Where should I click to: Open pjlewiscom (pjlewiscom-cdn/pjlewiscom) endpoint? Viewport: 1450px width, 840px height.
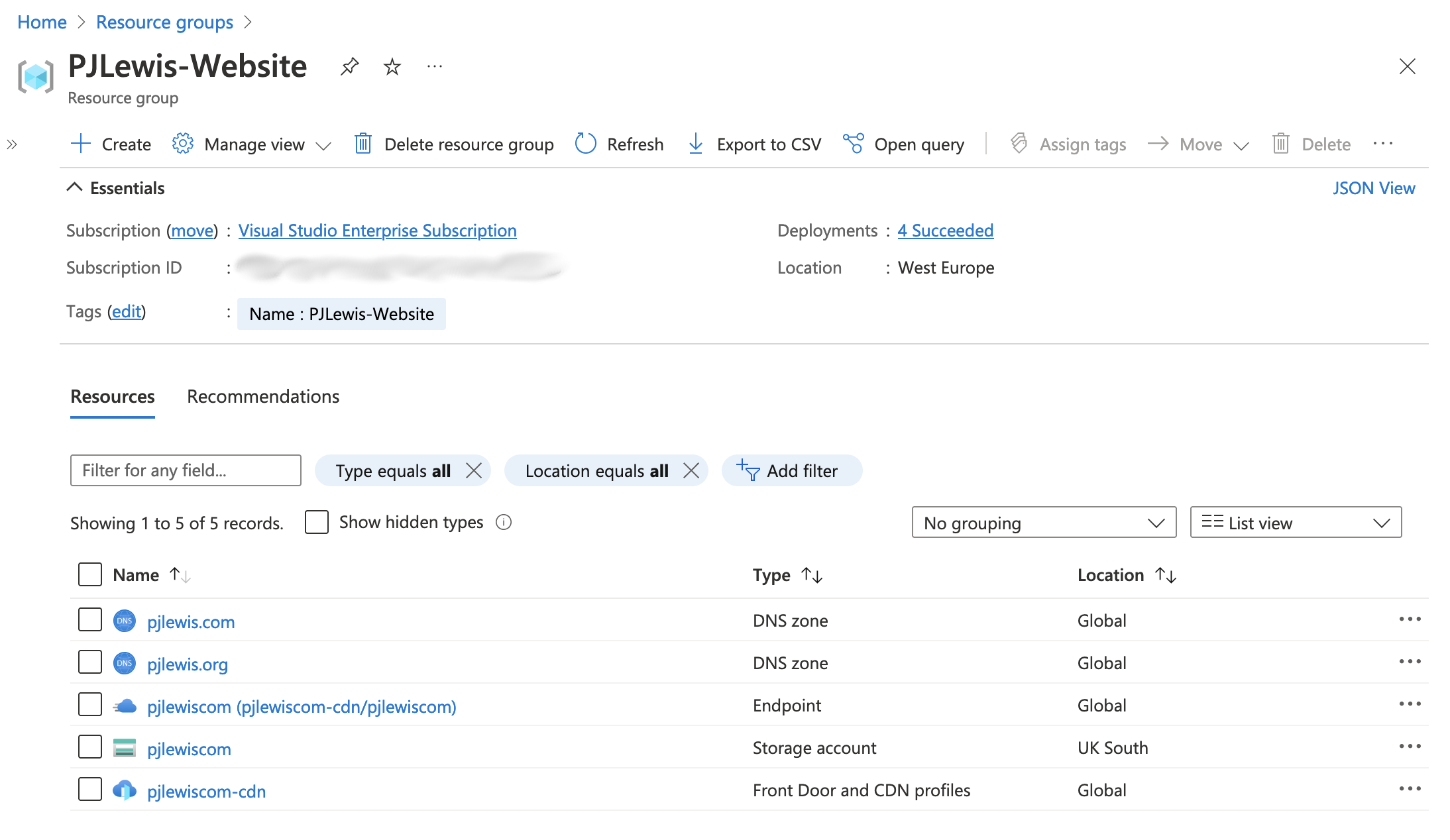[x=302, y=707]
